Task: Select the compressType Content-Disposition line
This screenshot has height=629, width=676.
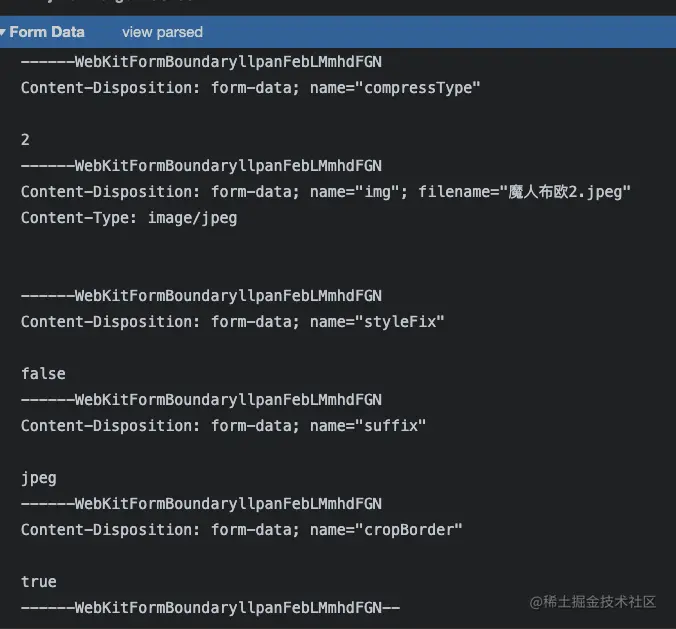Action: click(x=250, y=88)
